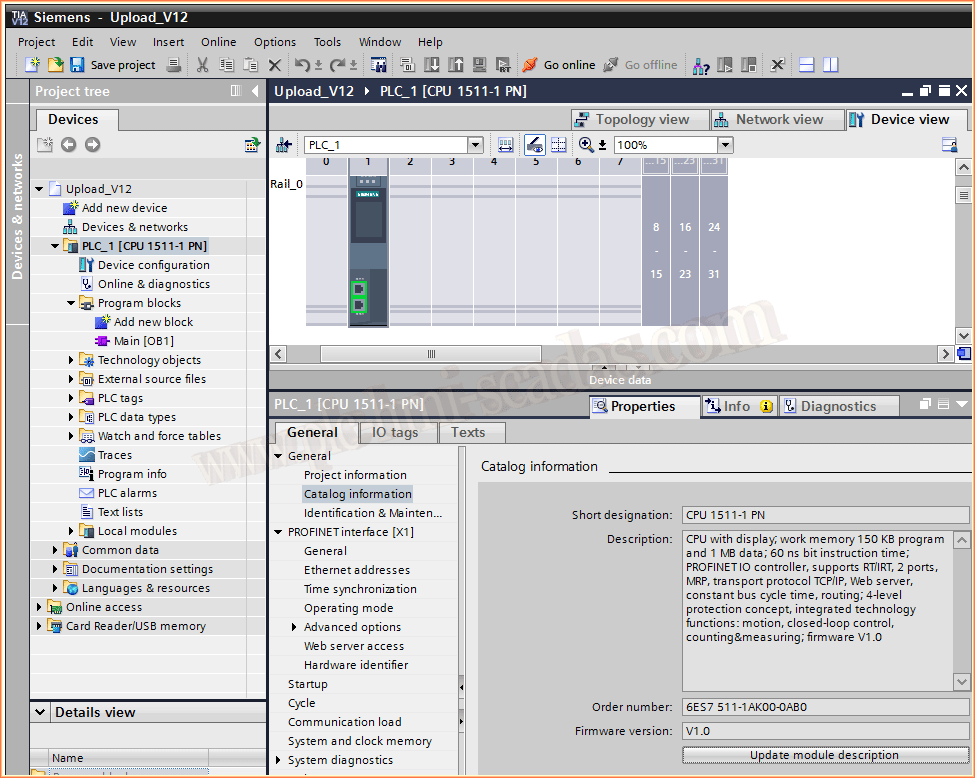The image size is (975, 778).
Task: Switch to the Network view tab
Action: pos(777,119)
